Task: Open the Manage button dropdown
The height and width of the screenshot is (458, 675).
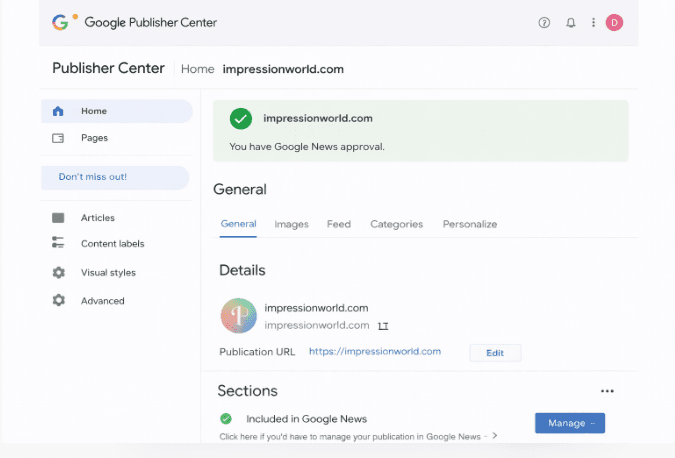Action: (x=570, y=423)
